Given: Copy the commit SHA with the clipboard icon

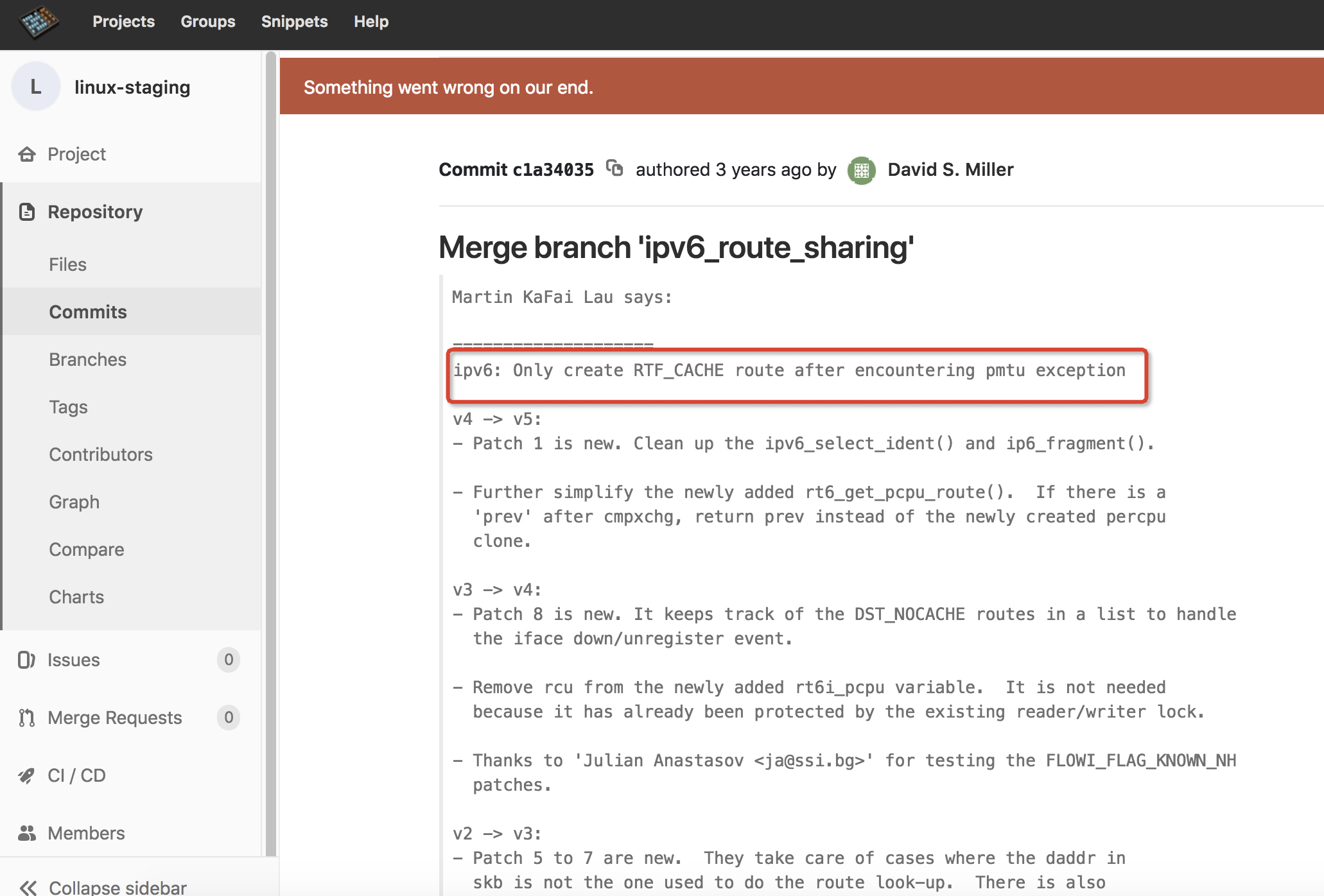Looking at the screenshot, I should coord(614,168).
